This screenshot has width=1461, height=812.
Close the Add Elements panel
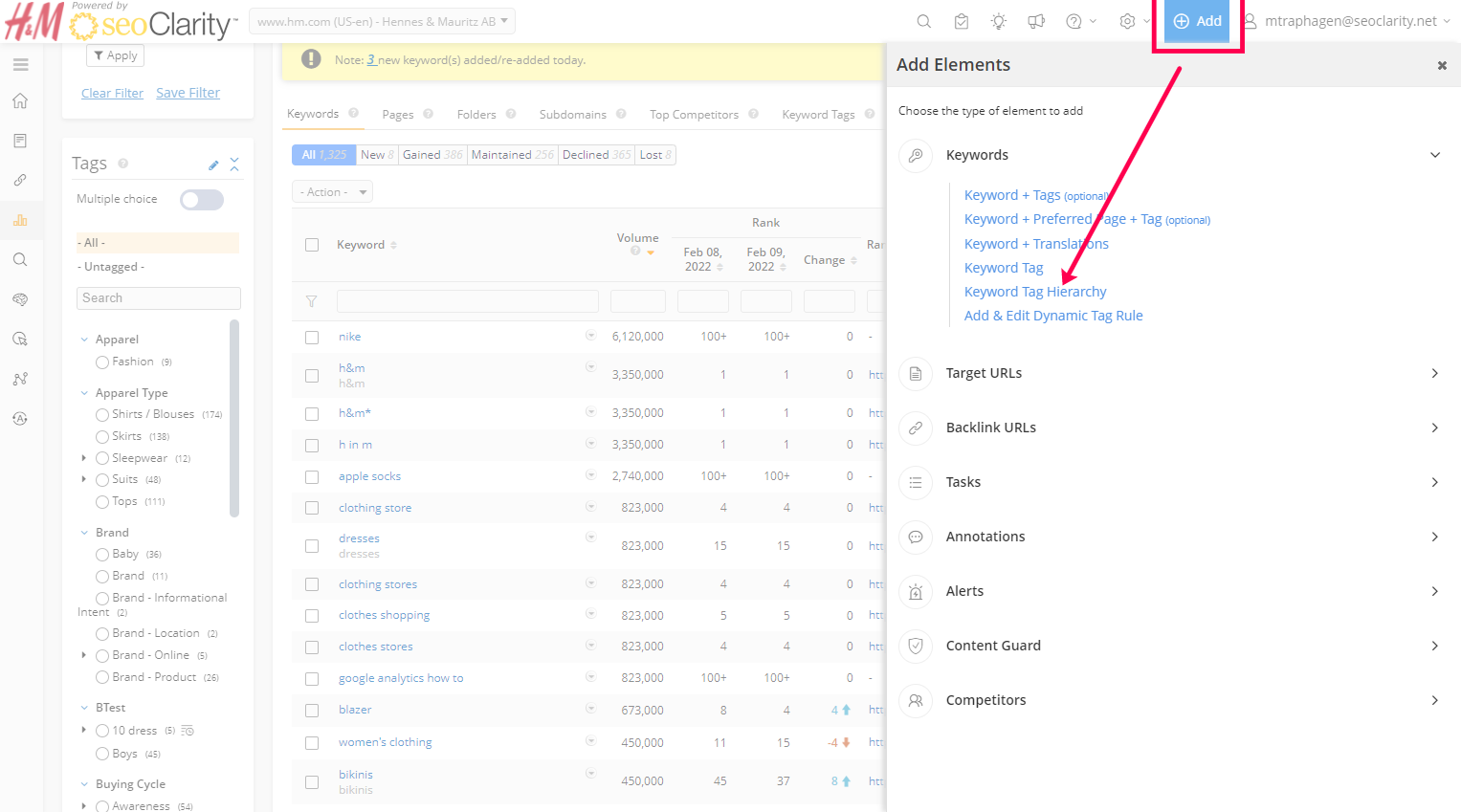click(1442, 65)
